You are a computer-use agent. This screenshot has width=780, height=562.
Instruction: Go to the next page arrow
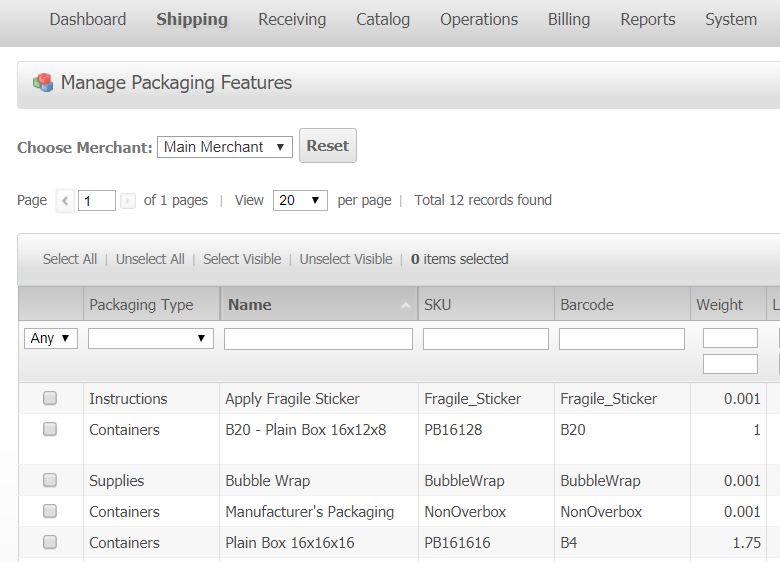[128, 201]
